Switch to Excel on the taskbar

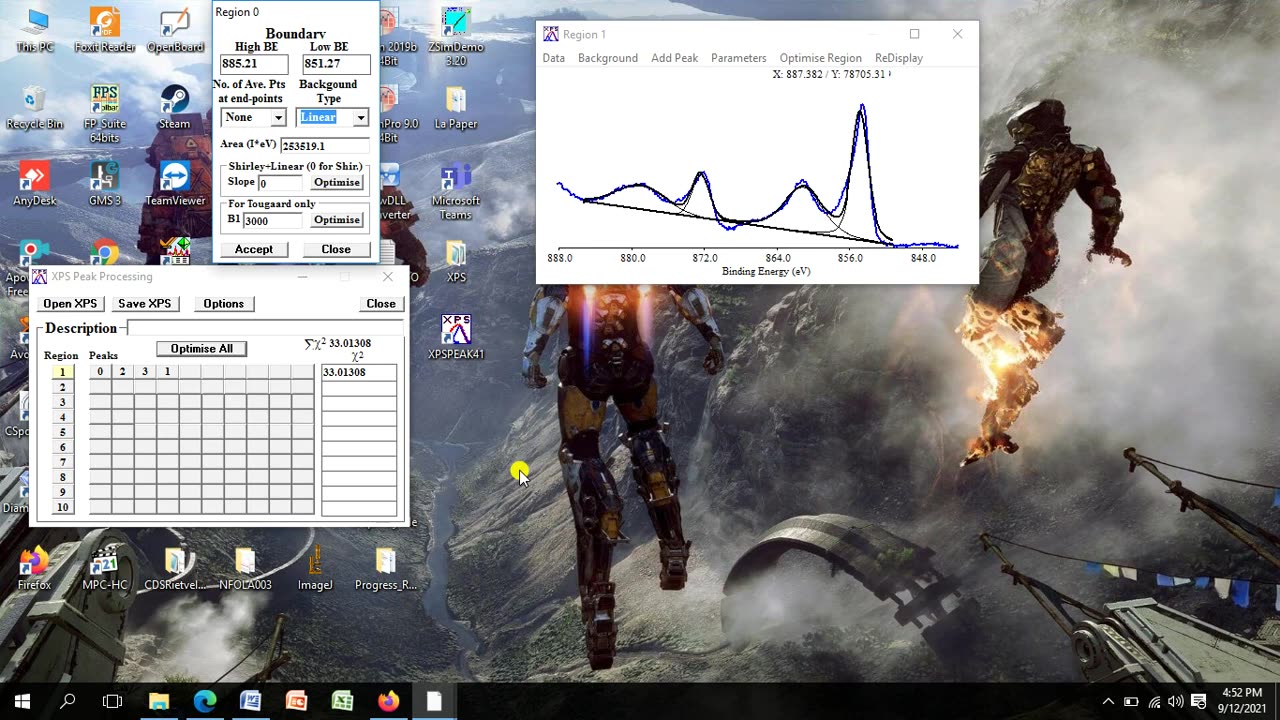click(x=342, y=702)
